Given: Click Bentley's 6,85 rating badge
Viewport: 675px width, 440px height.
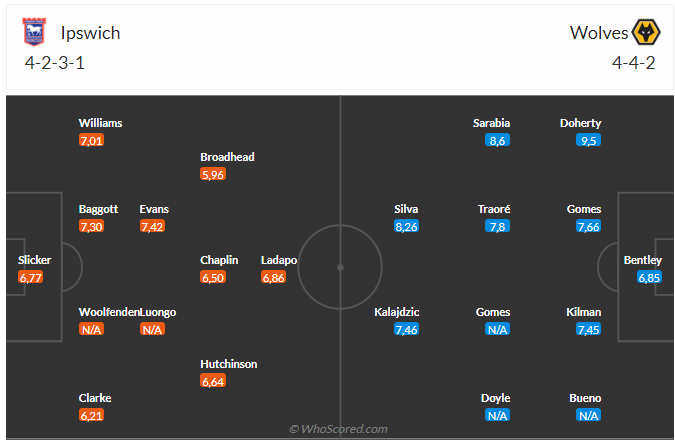Looking at the screenshot, I should tap(650, 277).
